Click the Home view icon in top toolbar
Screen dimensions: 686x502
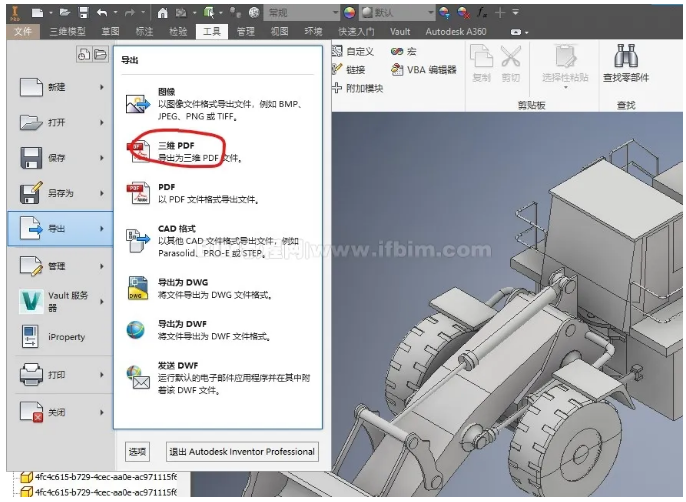(162, 13)
